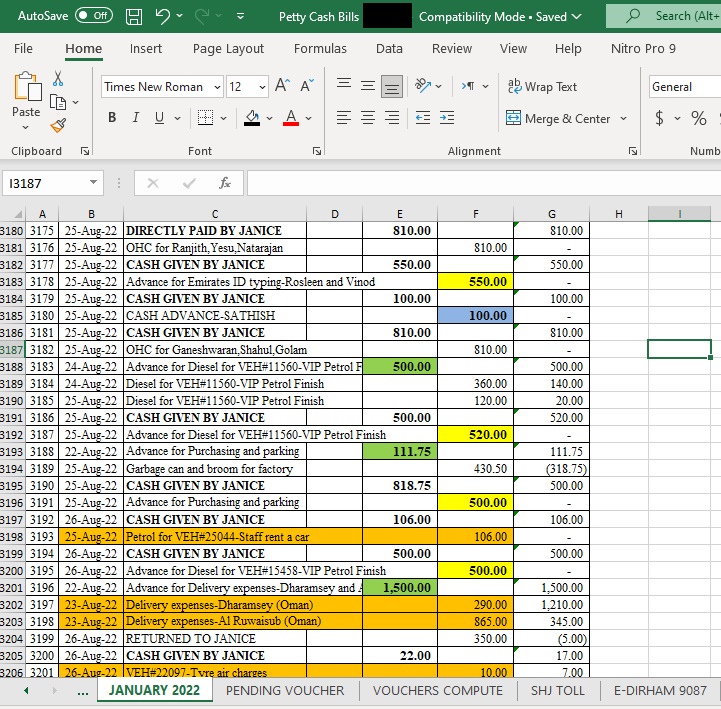Screen dimensions: 721x709
Task: Align text left
Action: (x=344, y=118)
